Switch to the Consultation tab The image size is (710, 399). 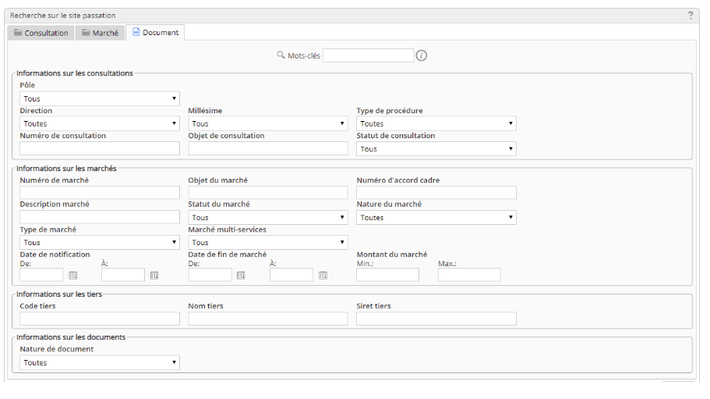(x=41, y=33)
